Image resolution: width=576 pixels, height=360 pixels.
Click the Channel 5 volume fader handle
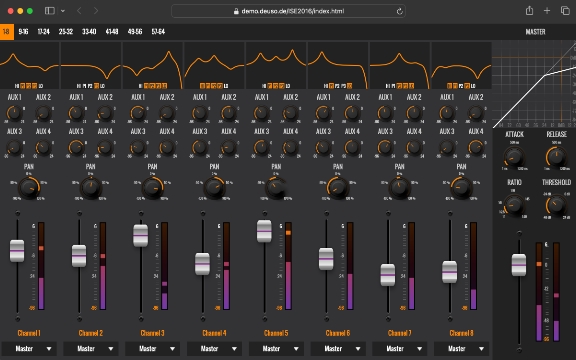264,231
